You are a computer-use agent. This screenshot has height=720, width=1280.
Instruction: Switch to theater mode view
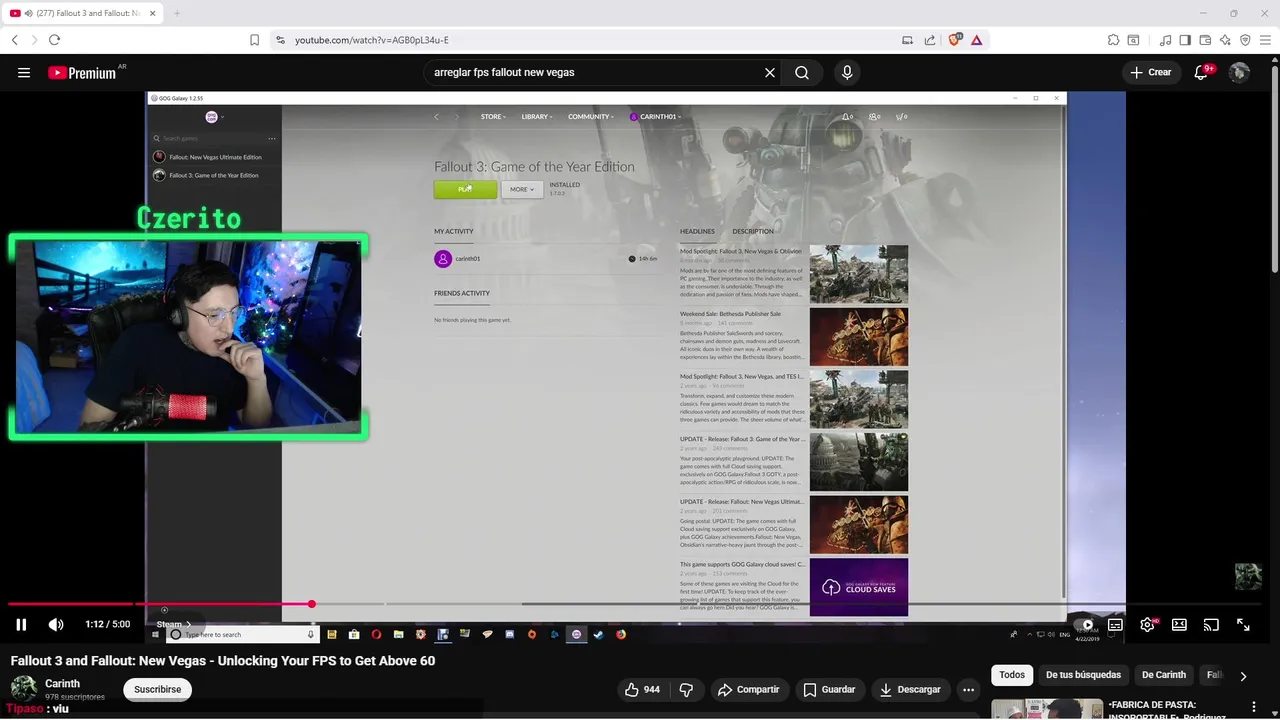[1179, 625]
